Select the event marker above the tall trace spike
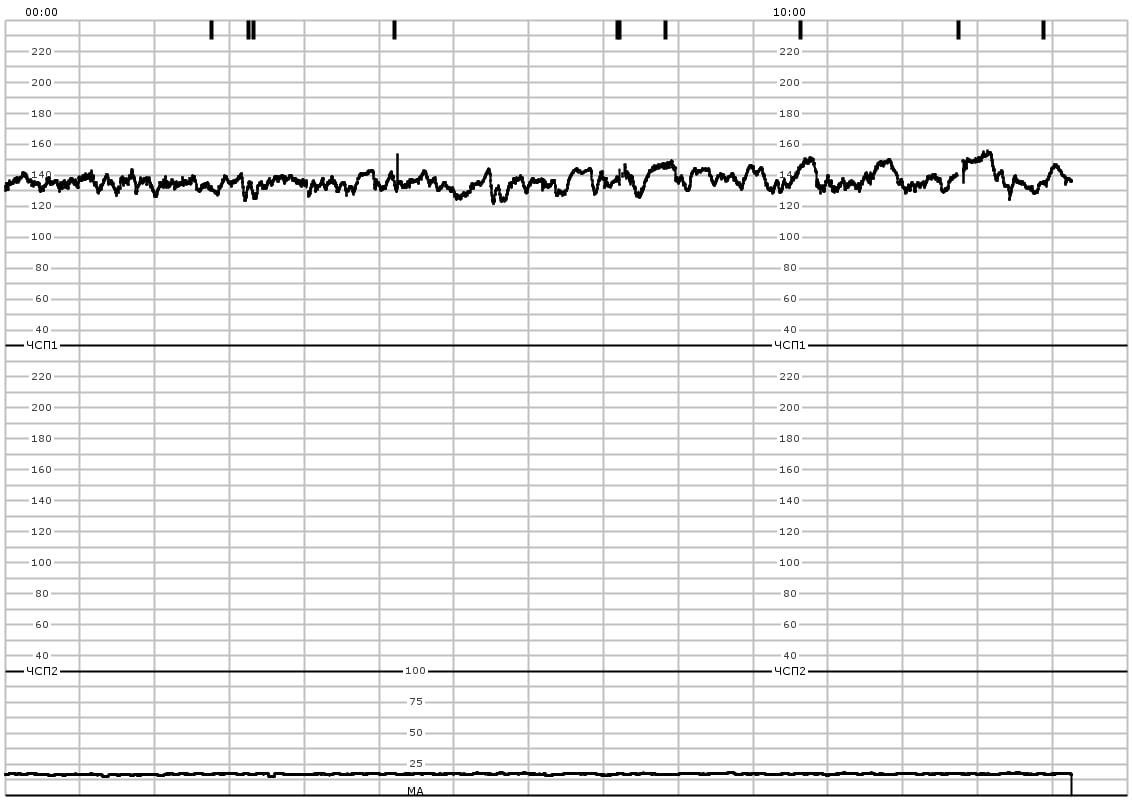Viewport: 1132px width, 800px height. pos(394,30)
